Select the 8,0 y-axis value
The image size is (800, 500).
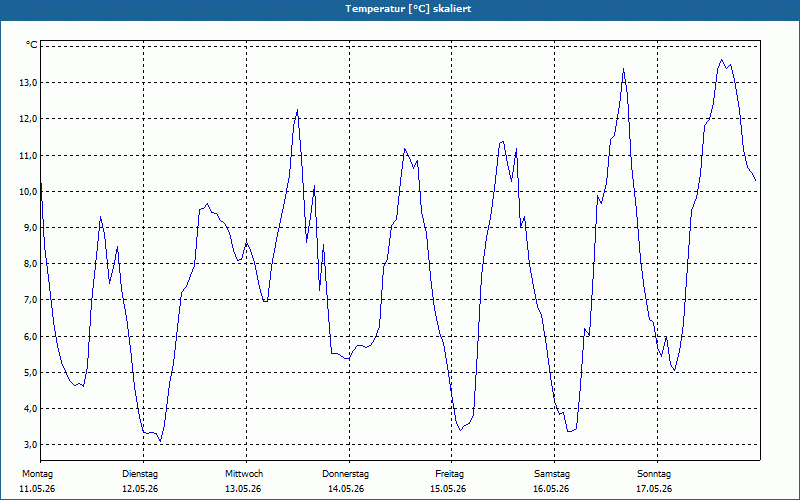click(x=30, y=264)
